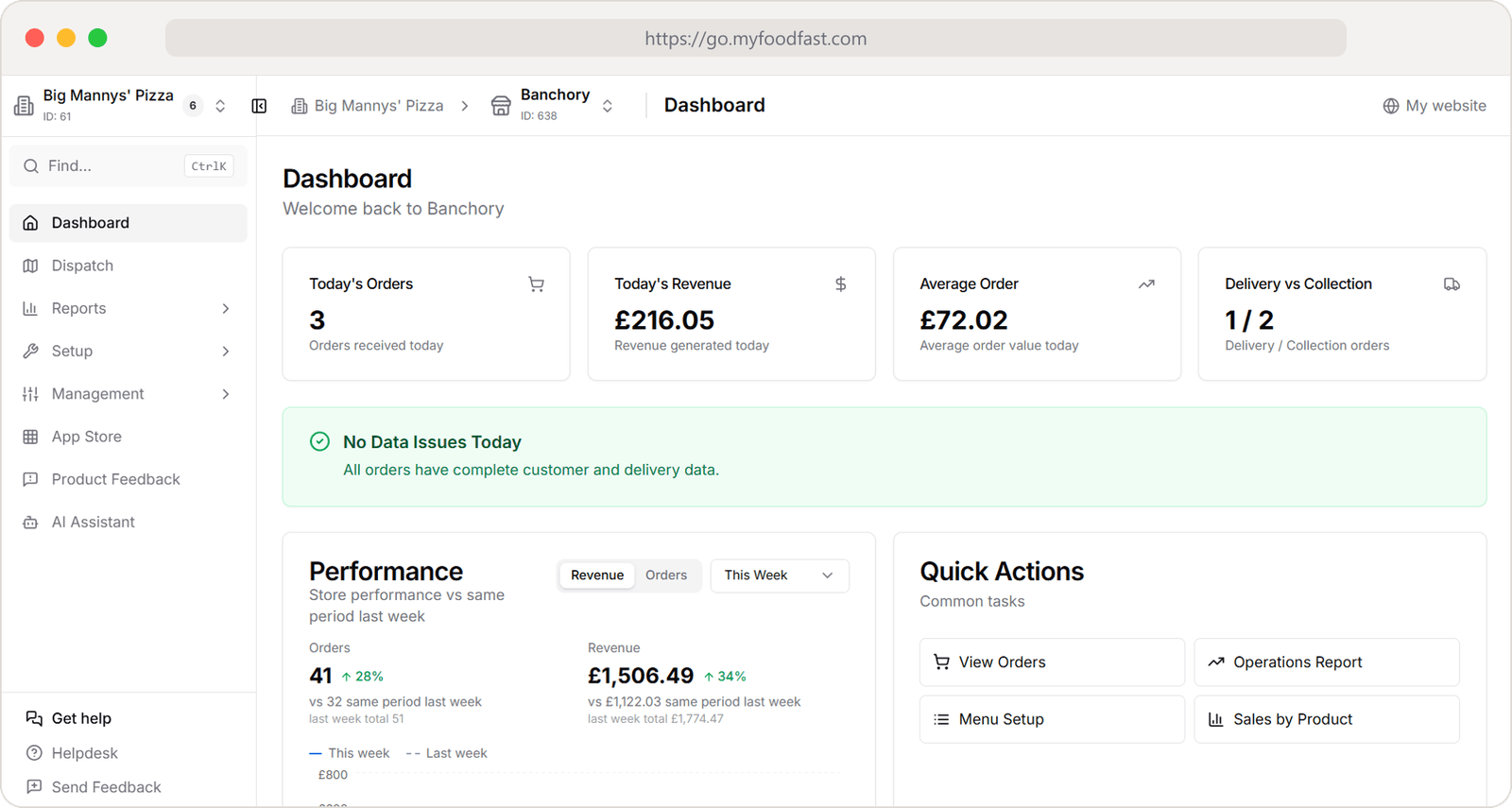Open Dispatch in the sidebar

(x=129, y=266)
